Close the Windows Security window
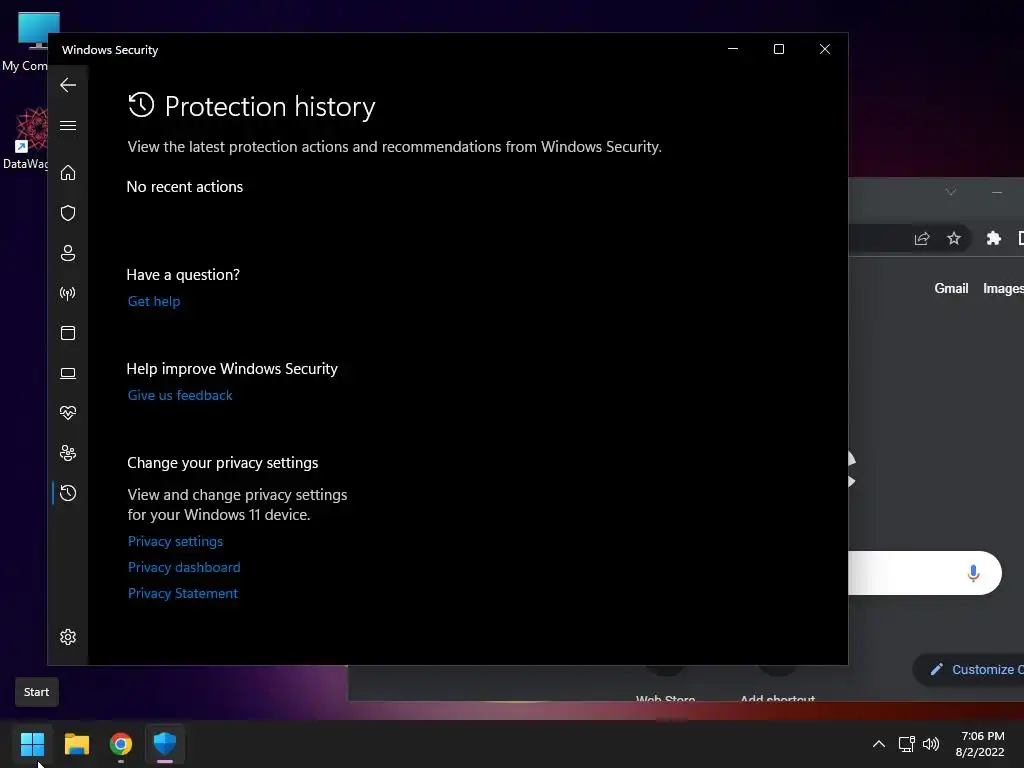Image resolution: width=1024 pixels, height=768 pixels. click(x=825, y=49)
